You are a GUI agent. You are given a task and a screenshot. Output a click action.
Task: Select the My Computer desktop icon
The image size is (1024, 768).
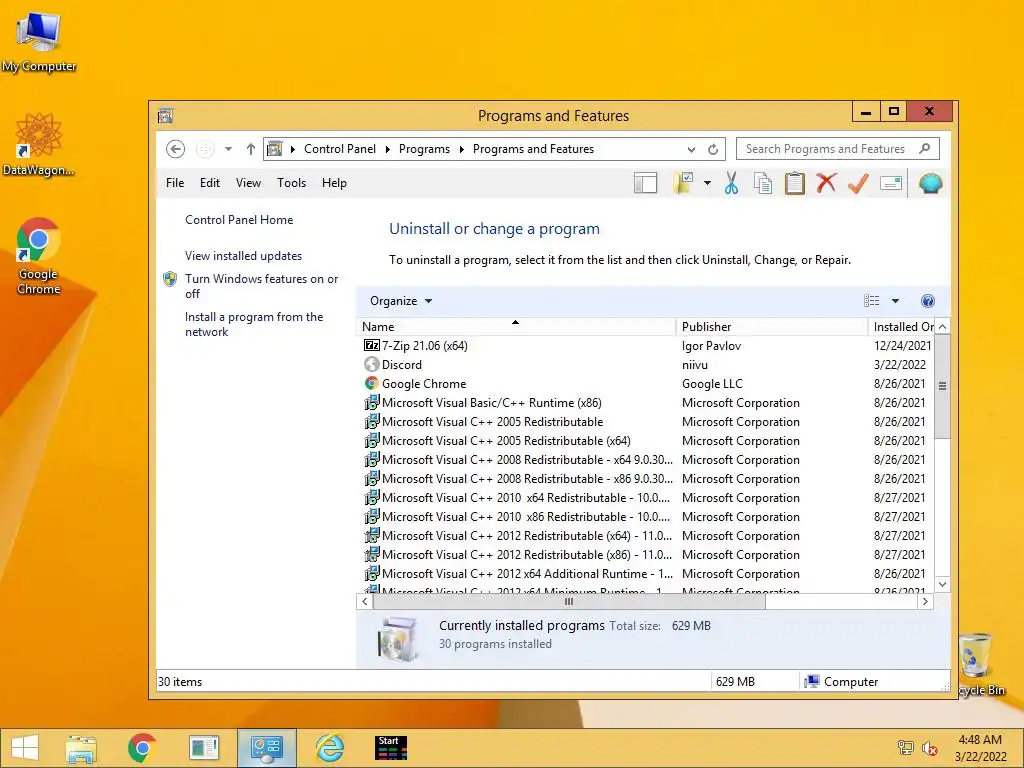point(39,42)
